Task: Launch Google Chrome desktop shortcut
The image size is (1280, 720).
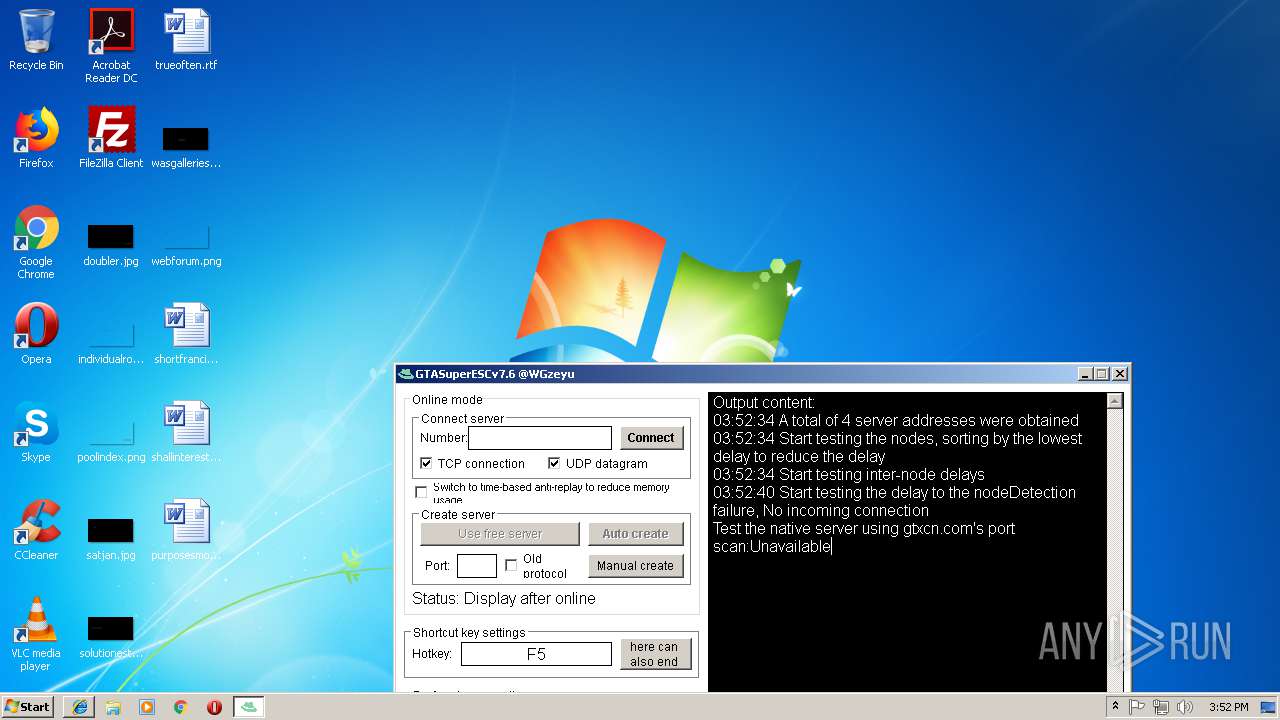Action: 36,242
